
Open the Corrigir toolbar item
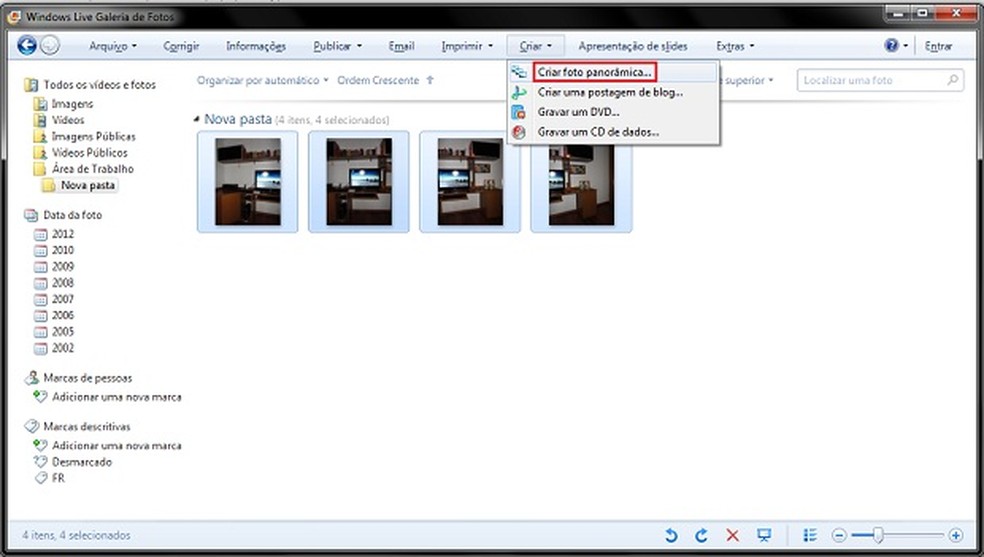coord(181,46)
